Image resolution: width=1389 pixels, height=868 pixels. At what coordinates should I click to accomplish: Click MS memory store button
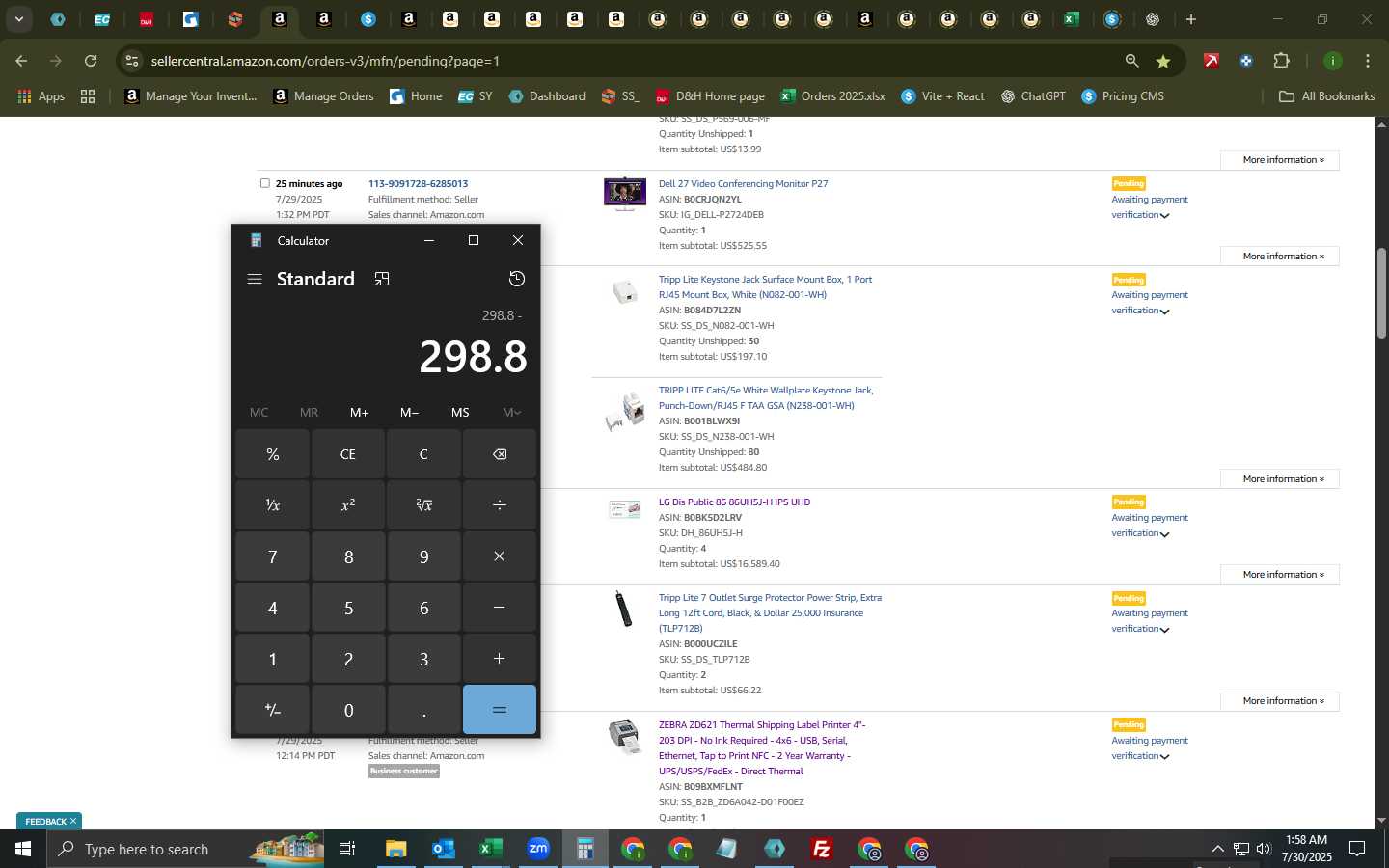coord(460,412)
